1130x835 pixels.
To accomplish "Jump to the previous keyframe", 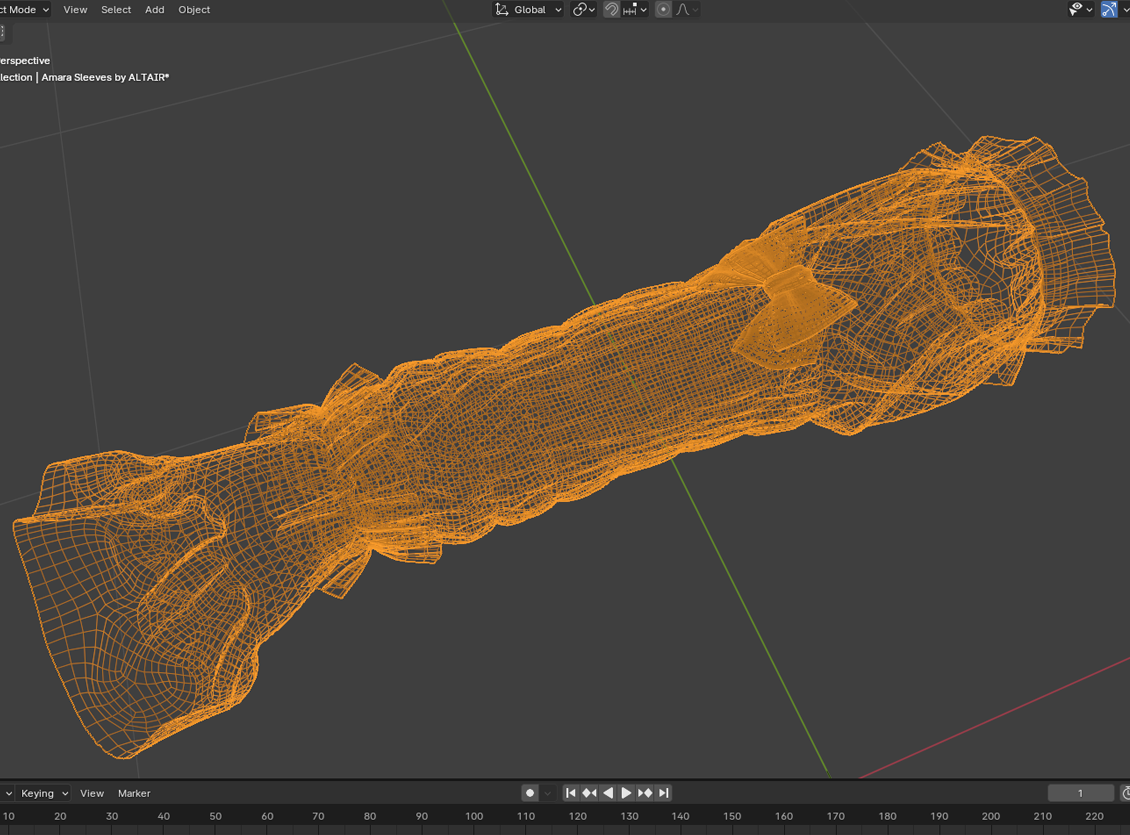I will pyautogui.click(x=590, y=793).
